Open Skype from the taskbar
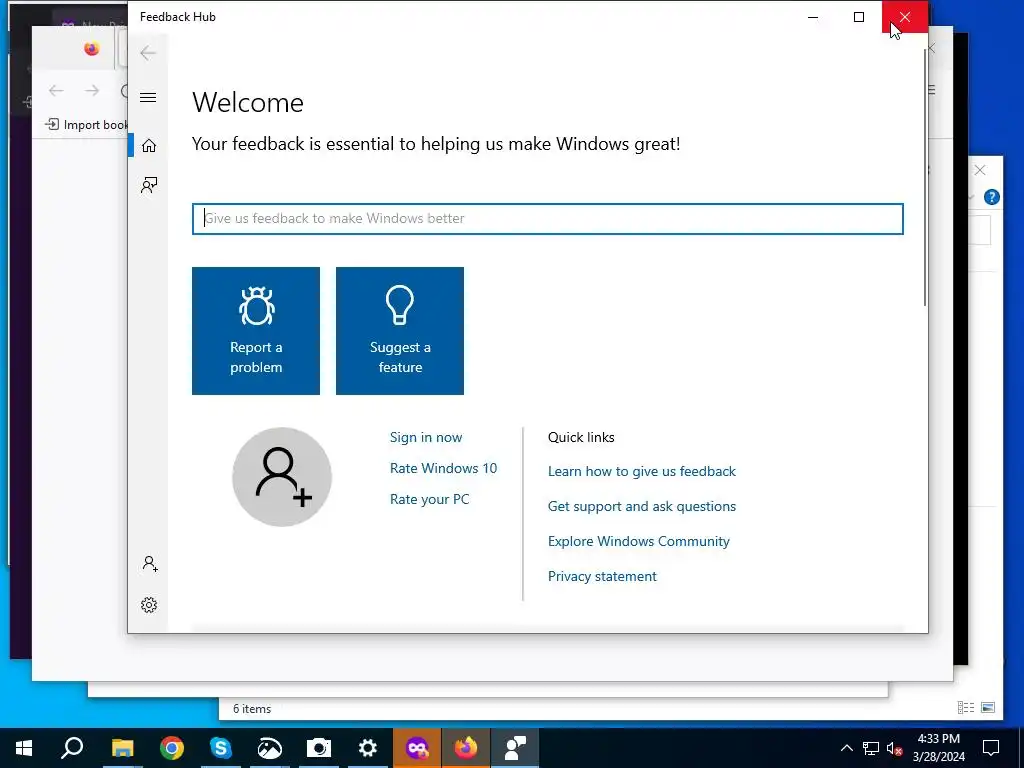The width and height of the screenshot is (1024, 768). [x=221, y=748]
